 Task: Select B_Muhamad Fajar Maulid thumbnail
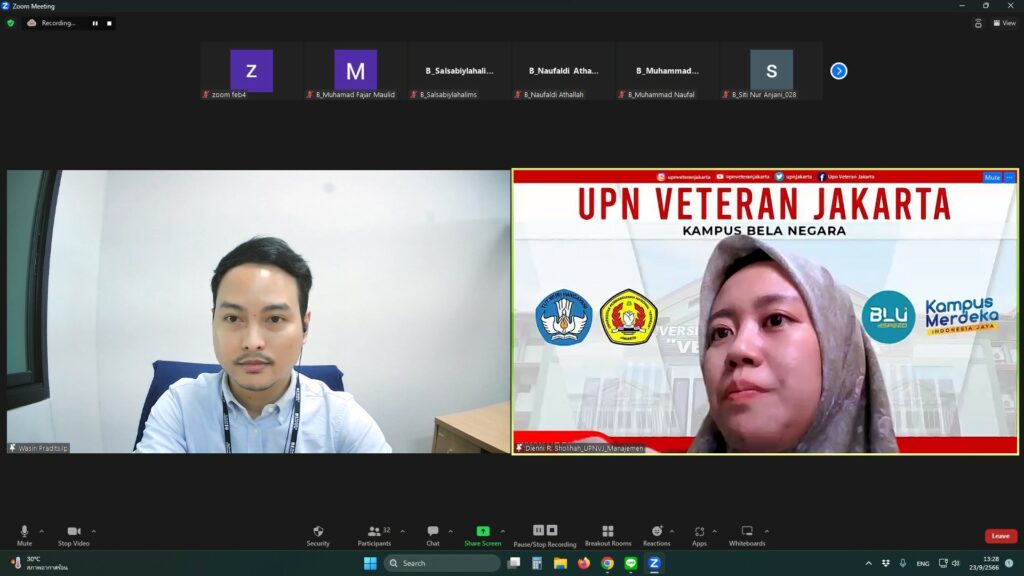[355, 71]
